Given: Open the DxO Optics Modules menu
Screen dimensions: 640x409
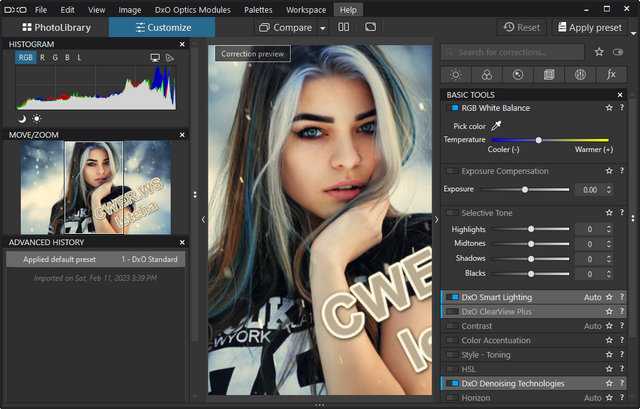Looking at the screenshot, I should pyautogui.click(x=191, y=9).
